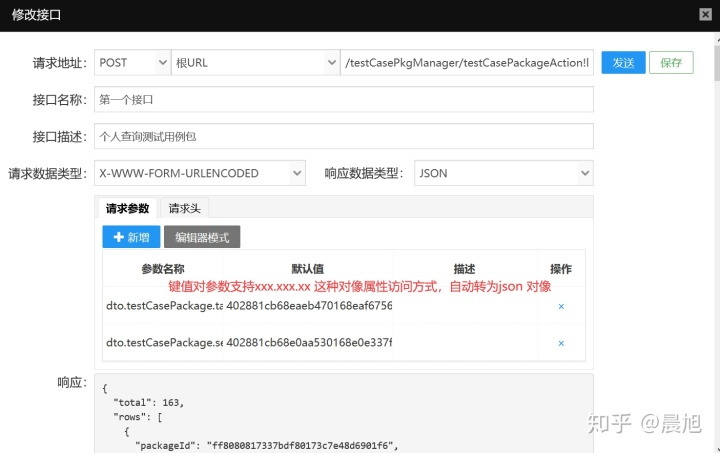The height and width of the screenshot is (453, 720).
Task: Click the 参数名称 column header
Action: 163,269
